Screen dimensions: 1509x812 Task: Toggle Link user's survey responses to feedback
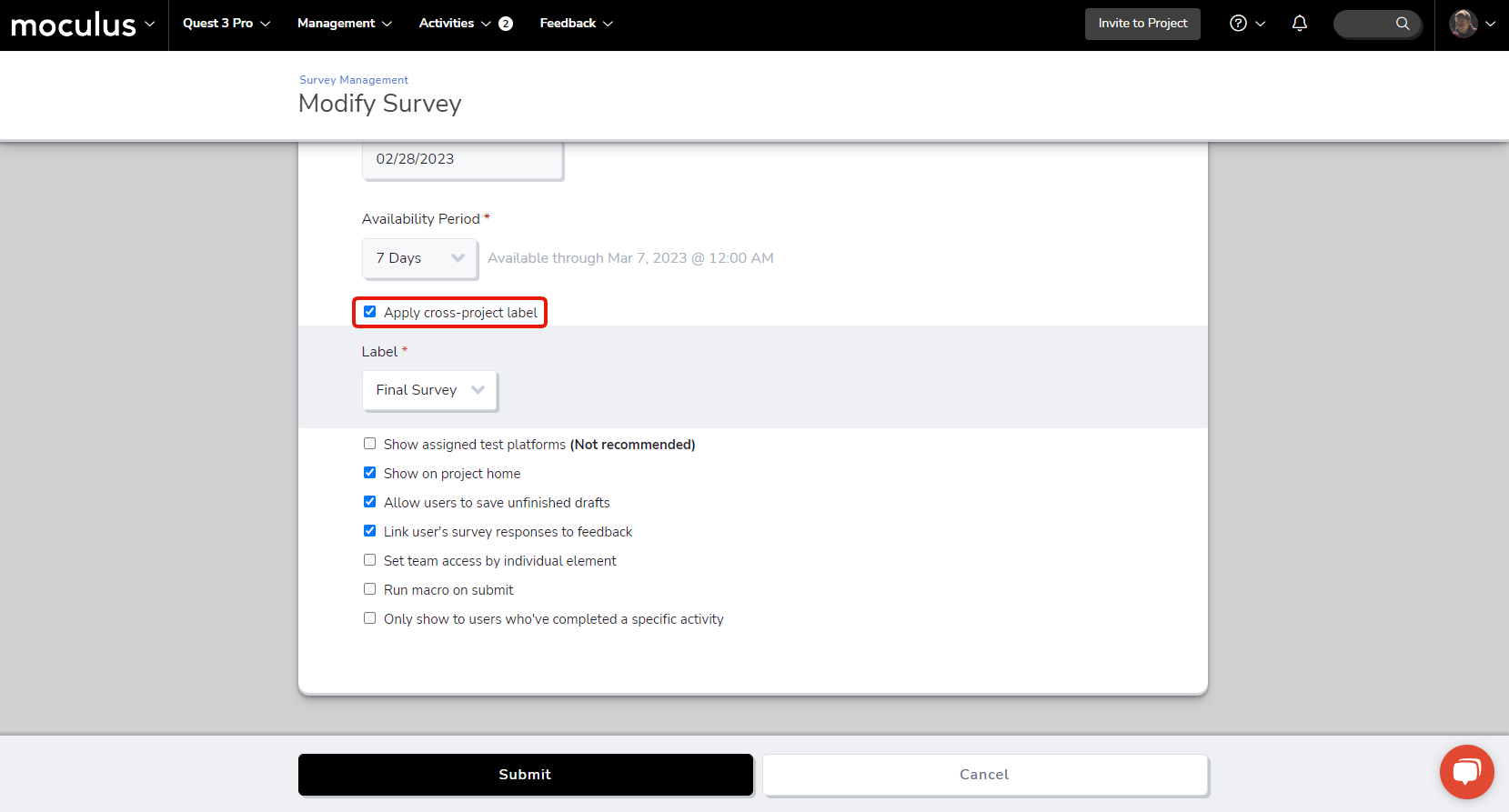369,531
